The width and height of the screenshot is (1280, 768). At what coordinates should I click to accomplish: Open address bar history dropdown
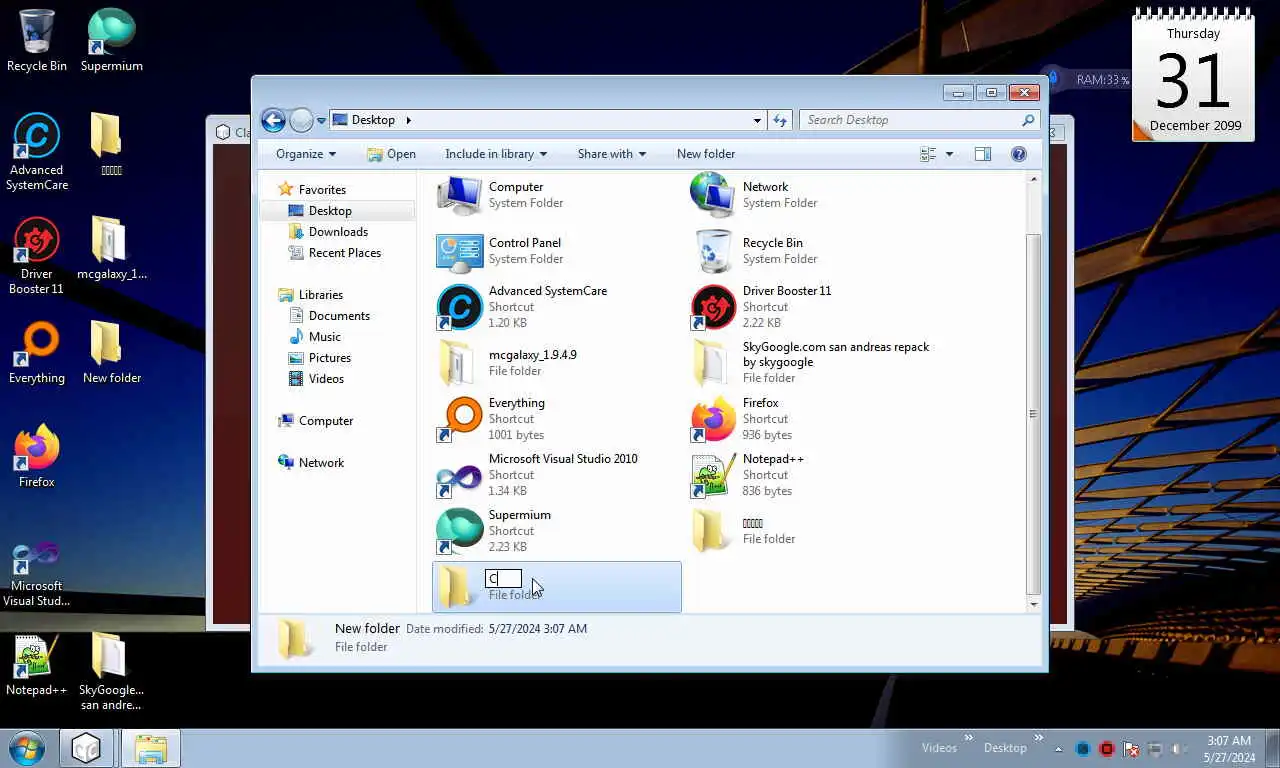pyautogui.click(x=757, y=120)
